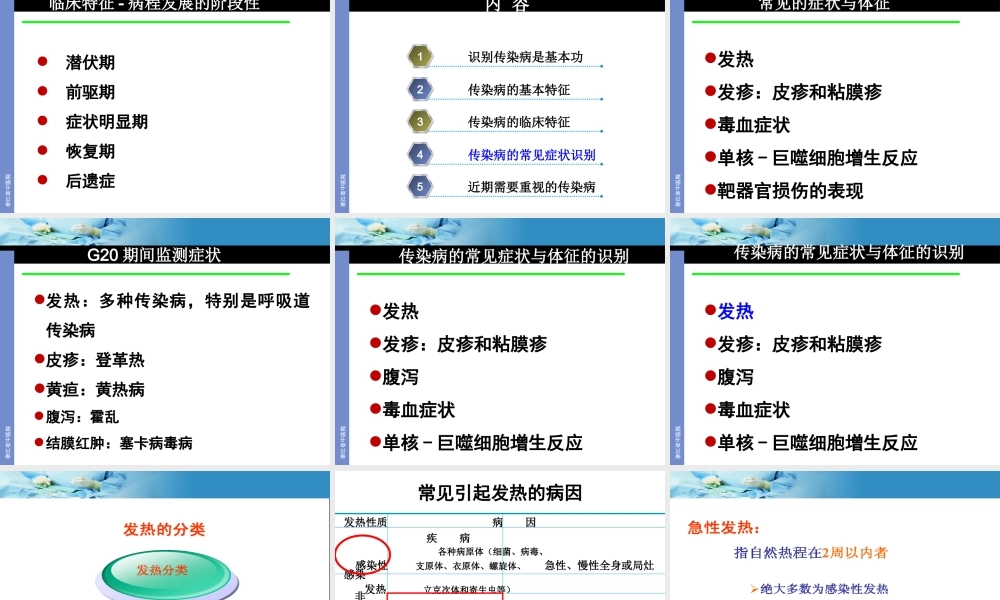Select numbered badge 3 beside 传染病的临床特征

click(421, 120)
